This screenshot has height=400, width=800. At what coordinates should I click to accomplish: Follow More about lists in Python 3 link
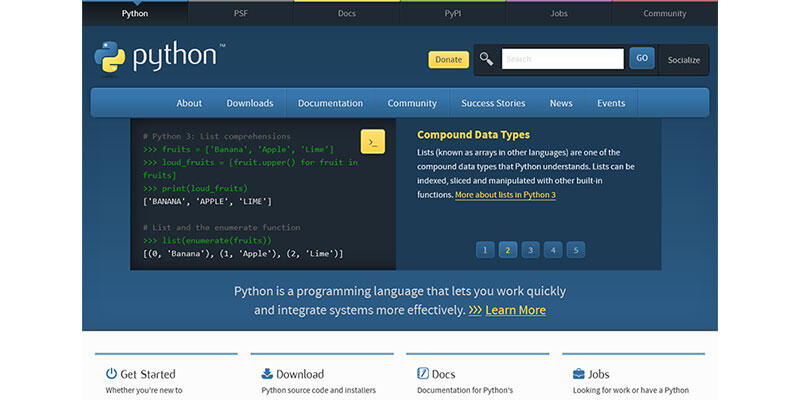505,195
